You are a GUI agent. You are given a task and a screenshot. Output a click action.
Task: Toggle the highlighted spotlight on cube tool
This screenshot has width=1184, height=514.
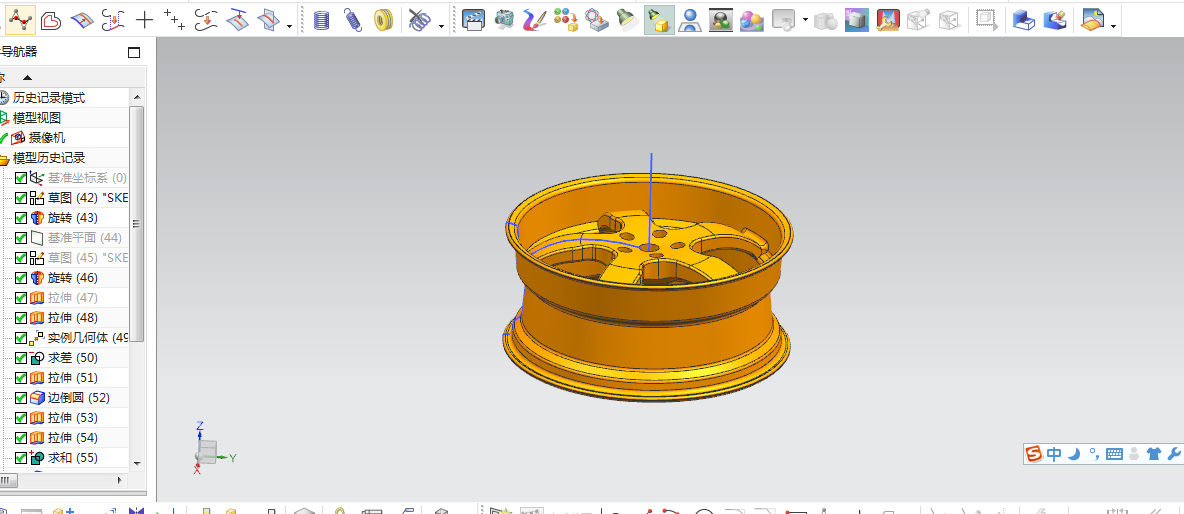click(x=659, y=20)
